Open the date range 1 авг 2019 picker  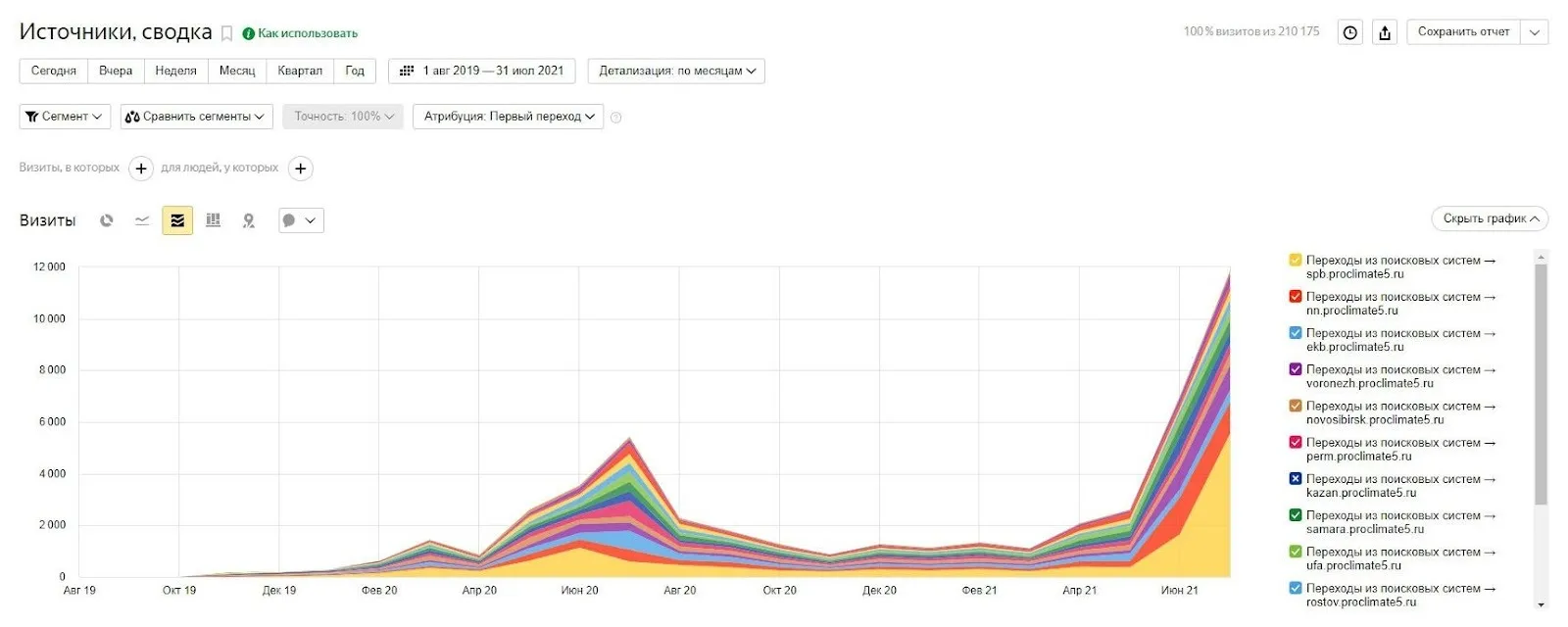tap(482, 71)
